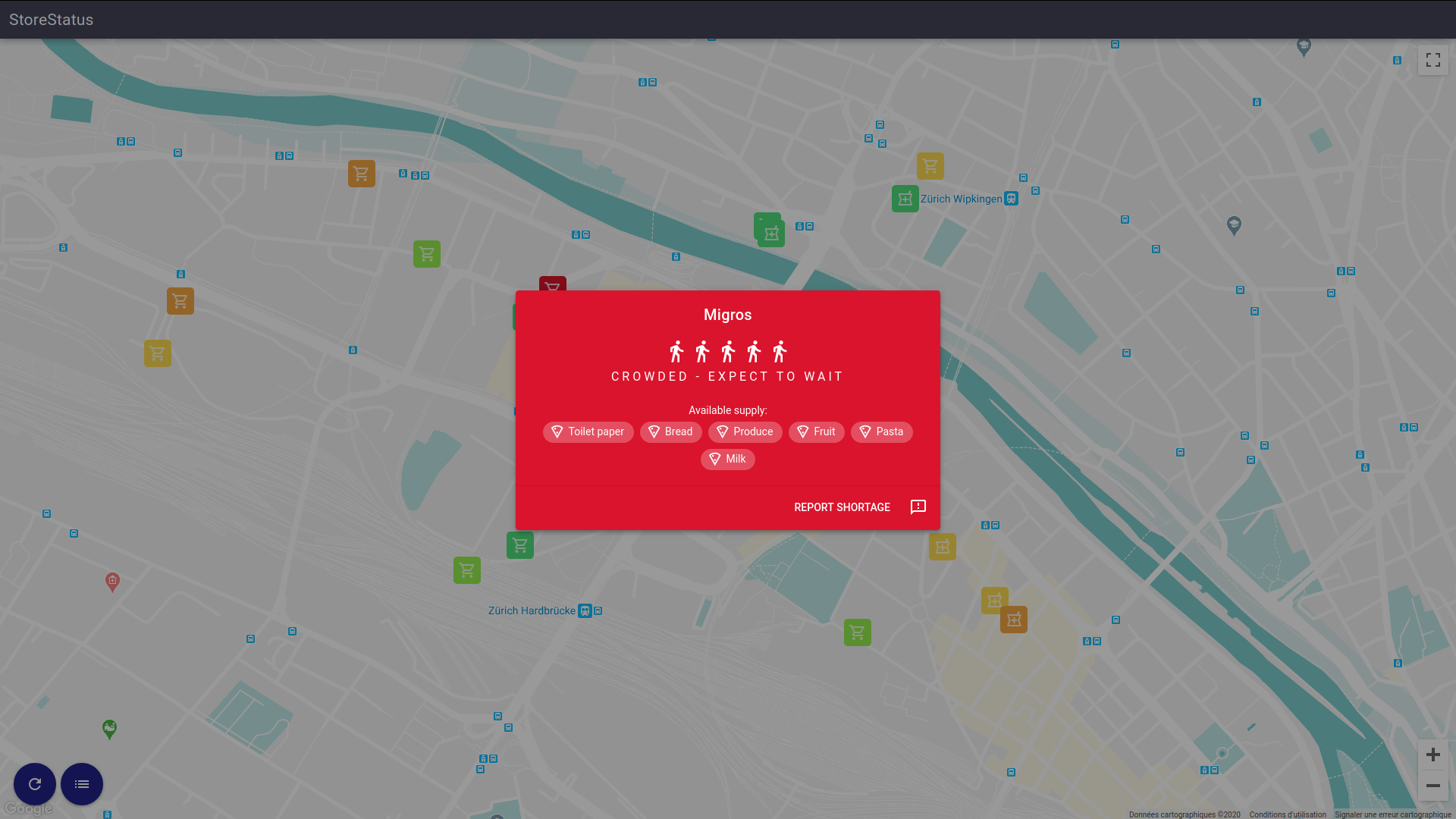The width and height of the screenshot is (1456, 819).
Task: Click the REPORT SHORTAGE button
Action: click(842, 507)
